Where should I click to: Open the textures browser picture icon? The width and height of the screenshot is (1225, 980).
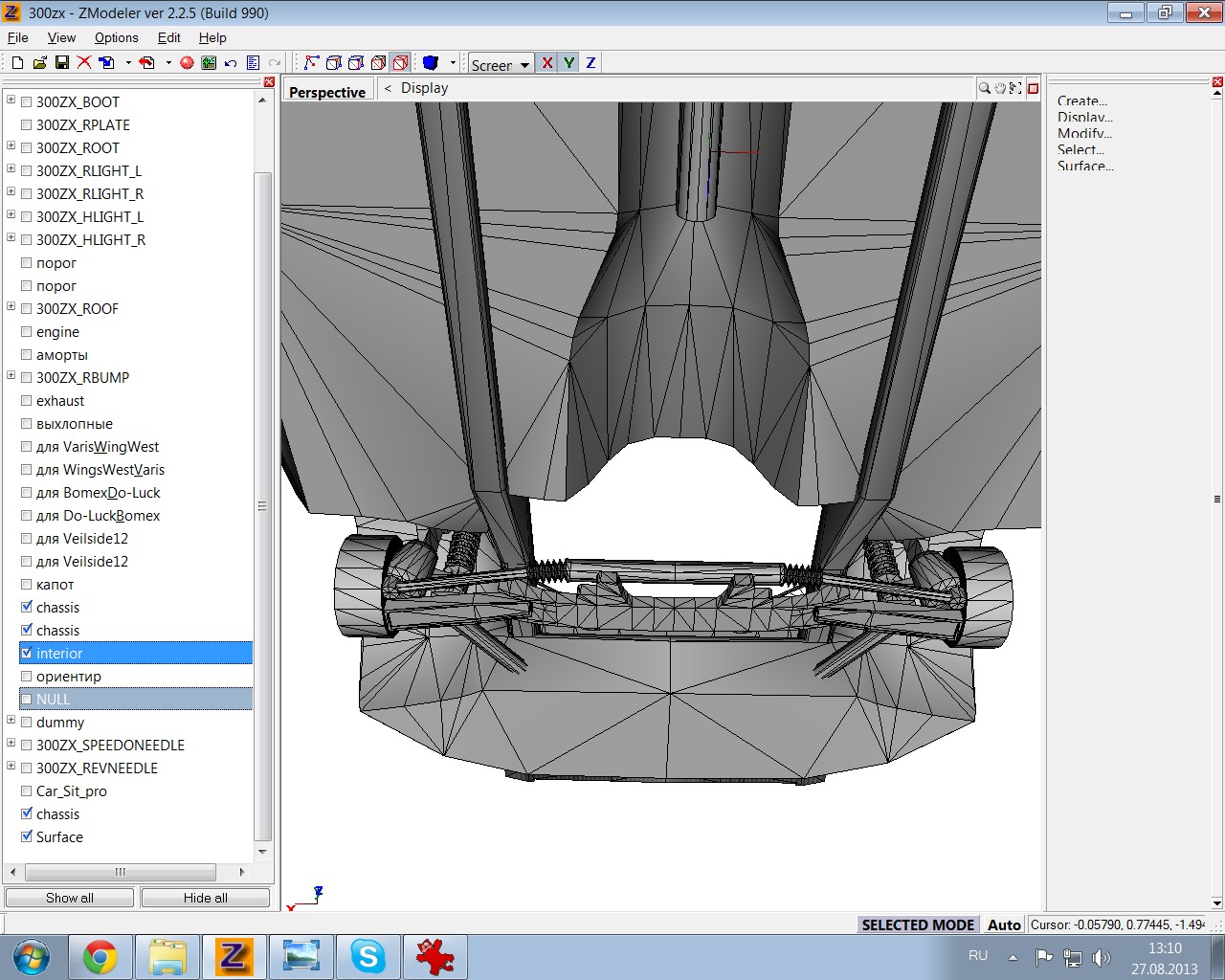pos(209,62)
